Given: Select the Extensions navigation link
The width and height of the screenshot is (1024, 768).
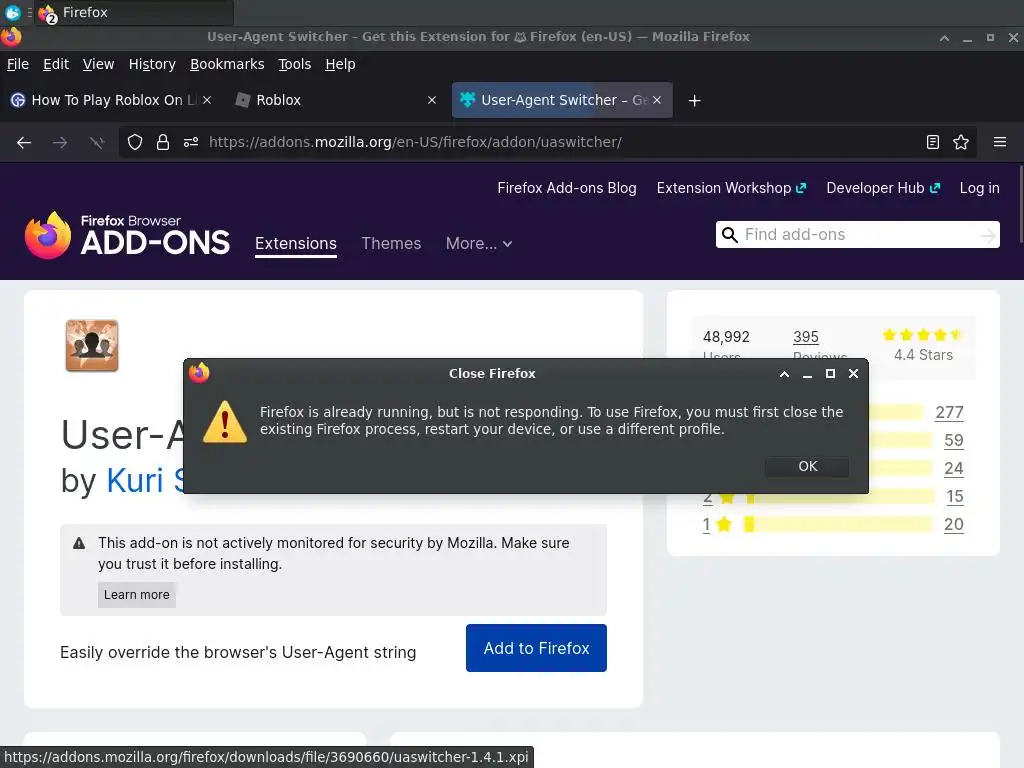Looking at the screenshot, I should pos(296,244).
